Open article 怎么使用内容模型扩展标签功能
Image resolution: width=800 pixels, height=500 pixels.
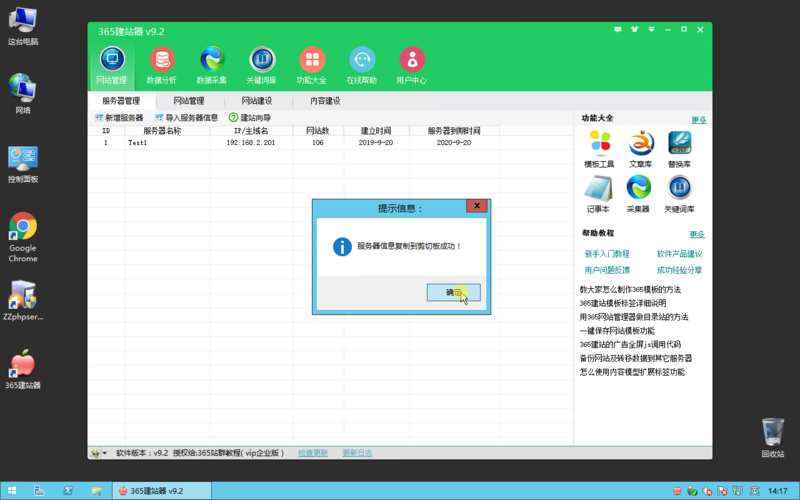632,372
